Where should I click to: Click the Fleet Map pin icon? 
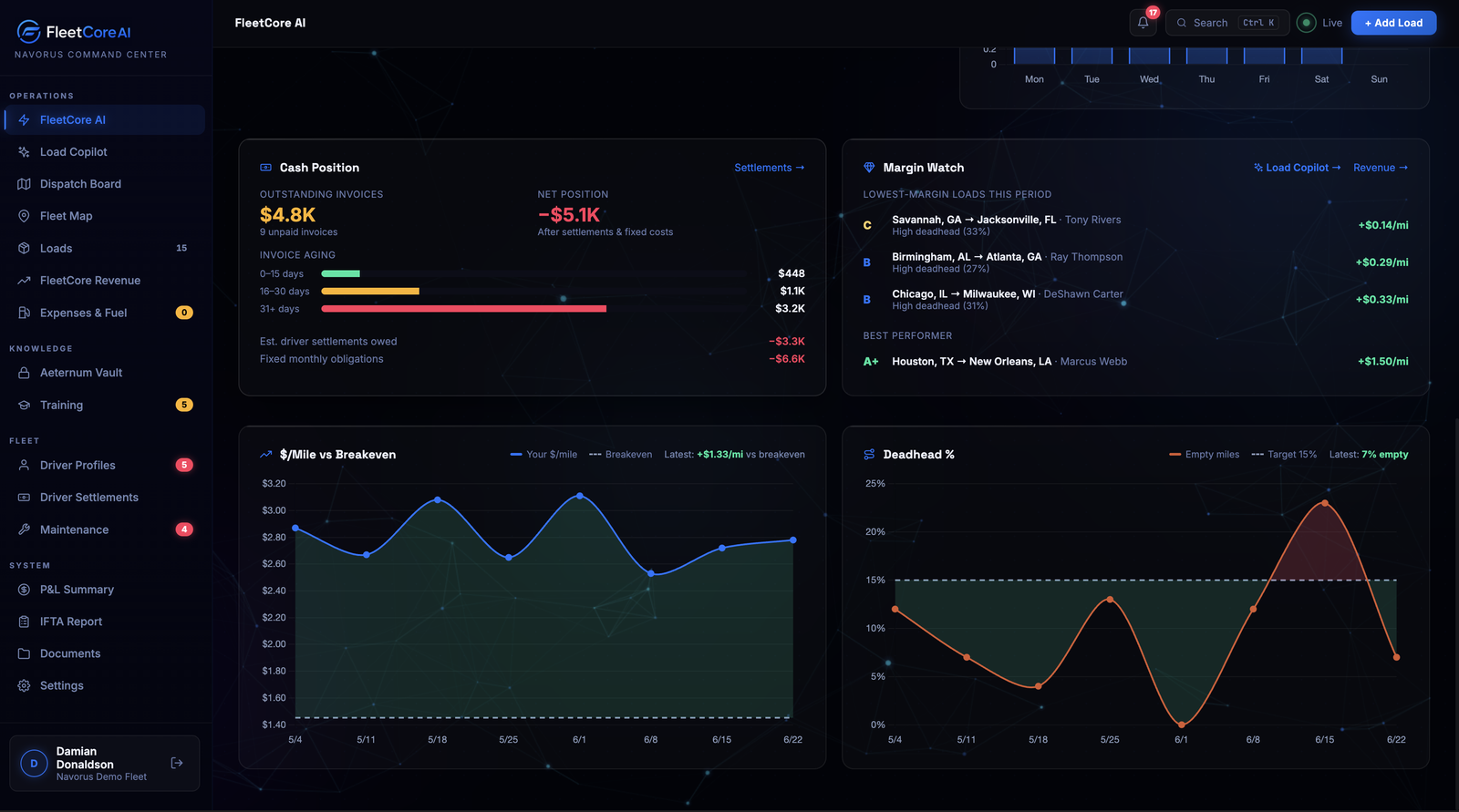pyautogui.click(x=24, y=216)
